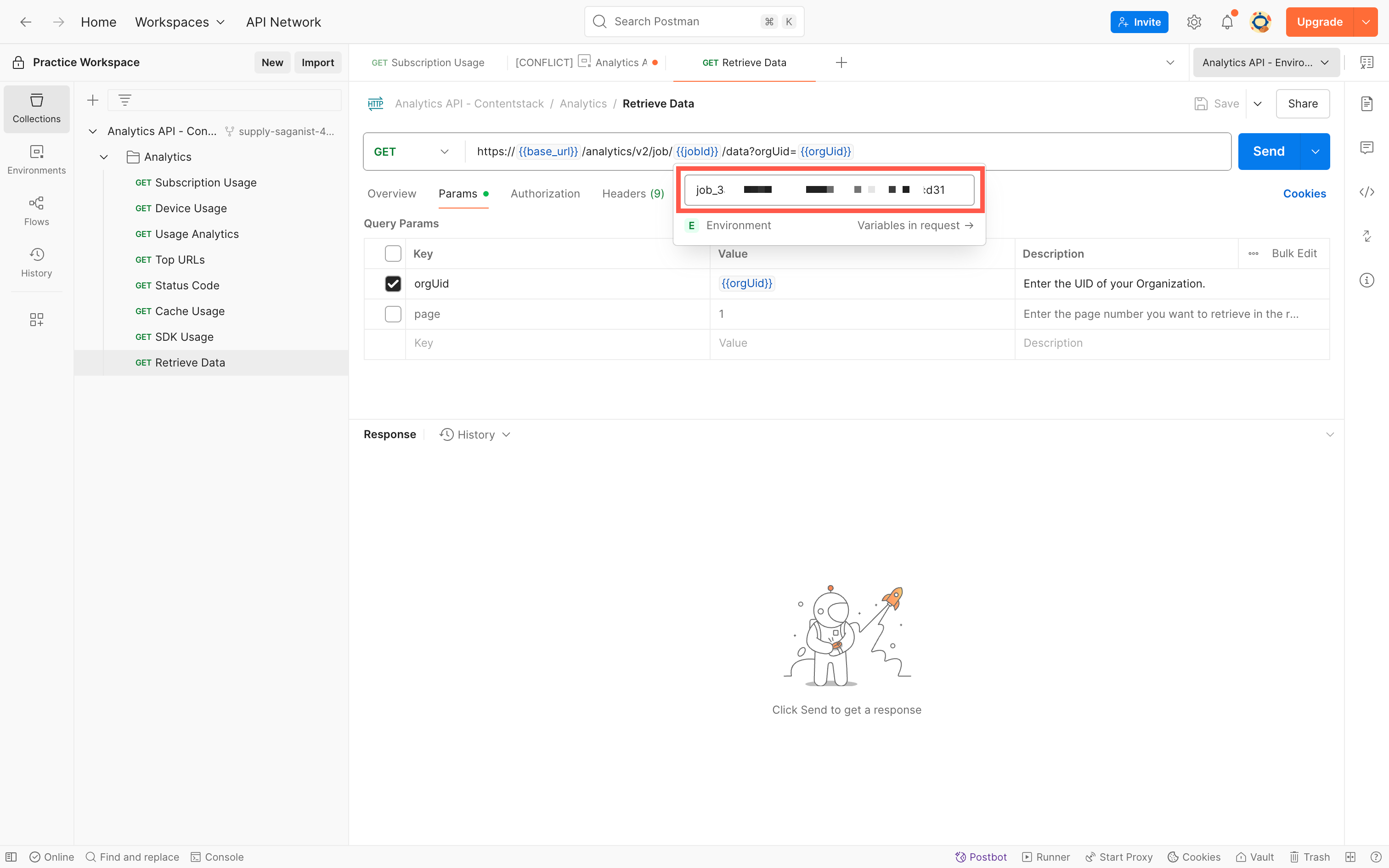Open the Save options dropdown arrow
The image size is (1389, 868).
pyautogui.click(x=1258, y=104)
